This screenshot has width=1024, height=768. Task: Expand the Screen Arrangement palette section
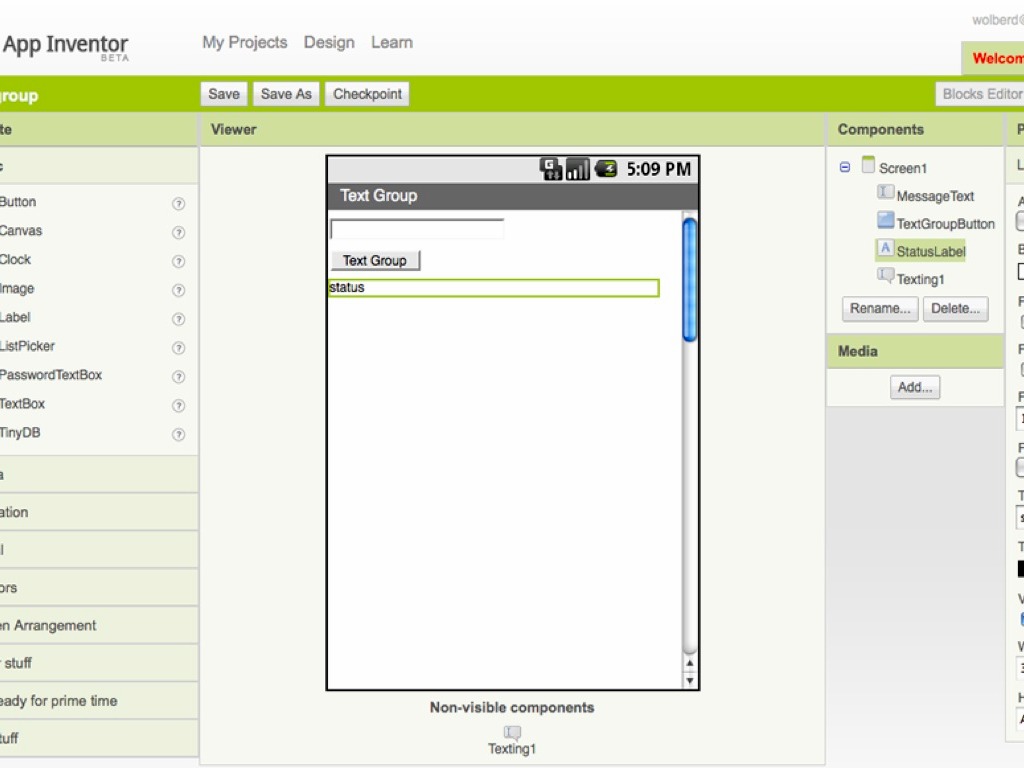click(x=48, y=626)
